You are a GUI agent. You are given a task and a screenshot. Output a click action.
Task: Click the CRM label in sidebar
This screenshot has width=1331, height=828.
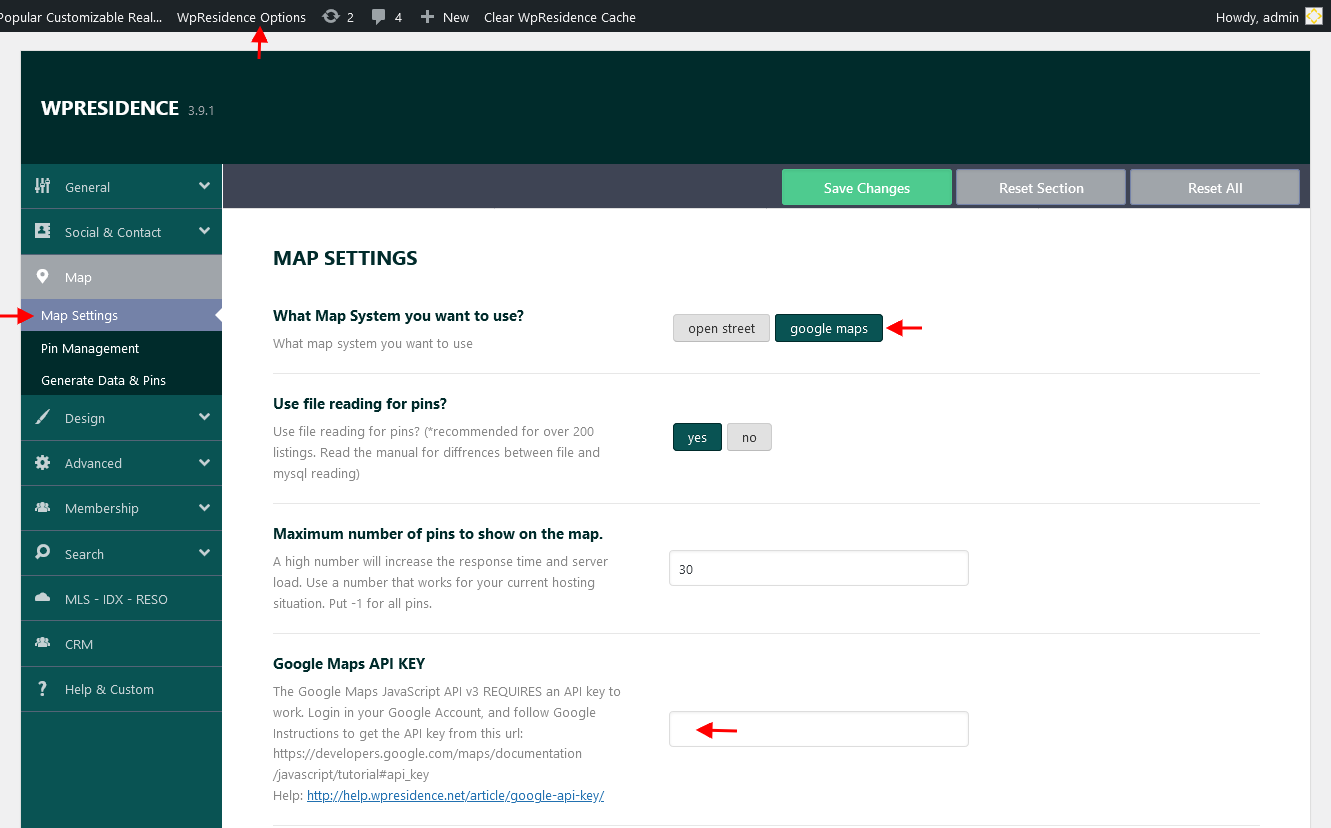click(79, 644)
